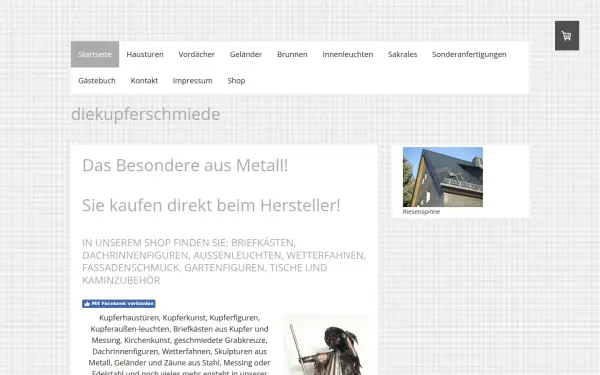The height and width of the screenshot is (375, 600).
Task: Open the Riesenspinne roof photo thumbnail
Action: 443,177
